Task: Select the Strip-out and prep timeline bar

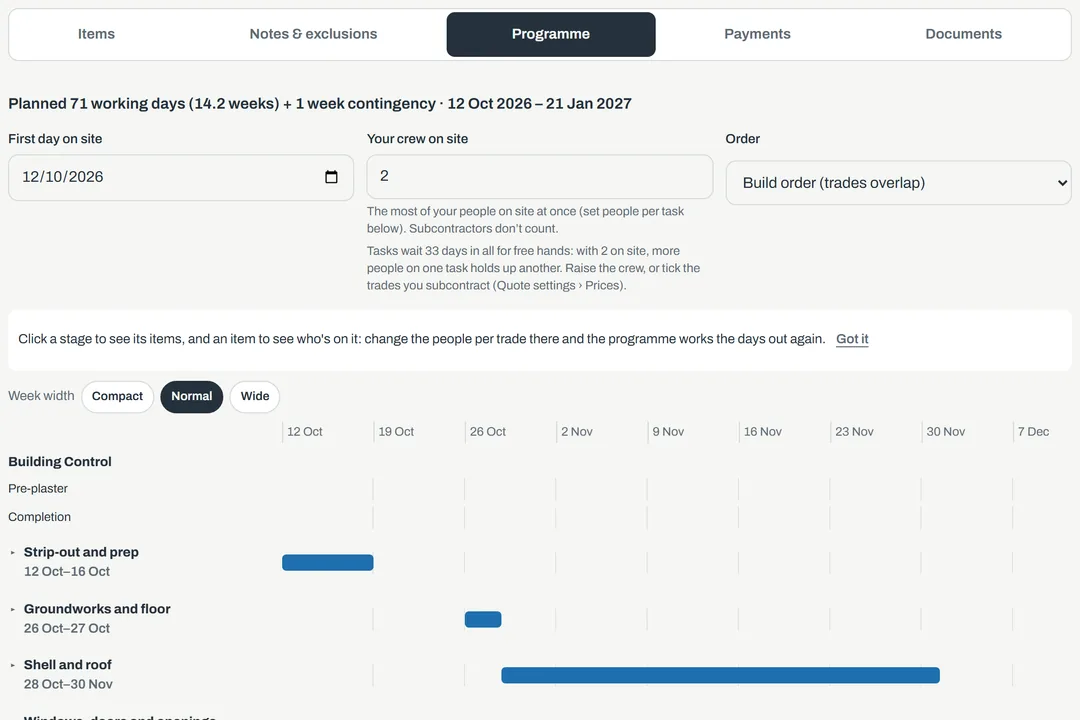Action: click(x=328, y=562)
